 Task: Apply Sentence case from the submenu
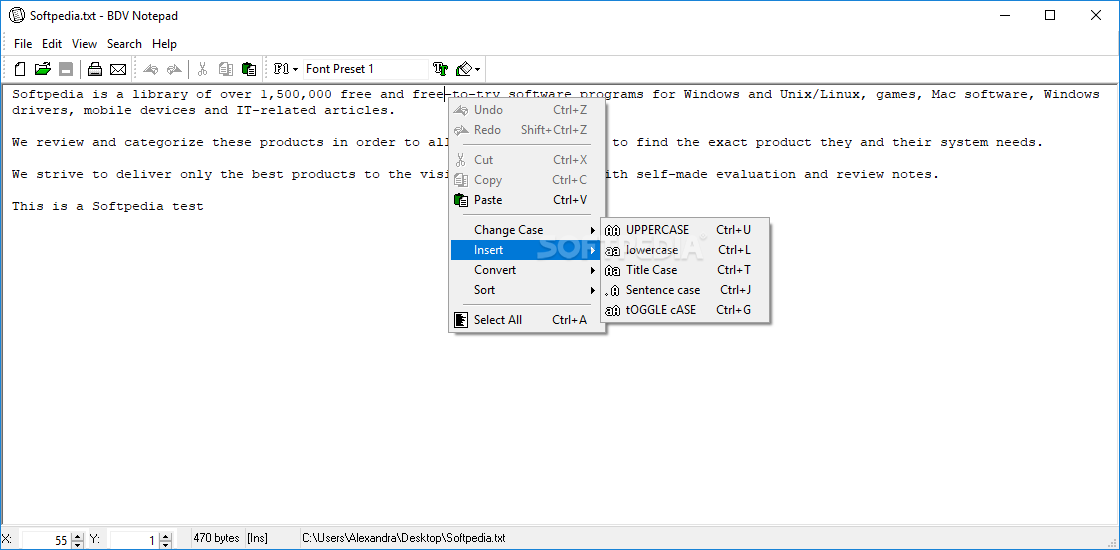(x=685, y=290)
